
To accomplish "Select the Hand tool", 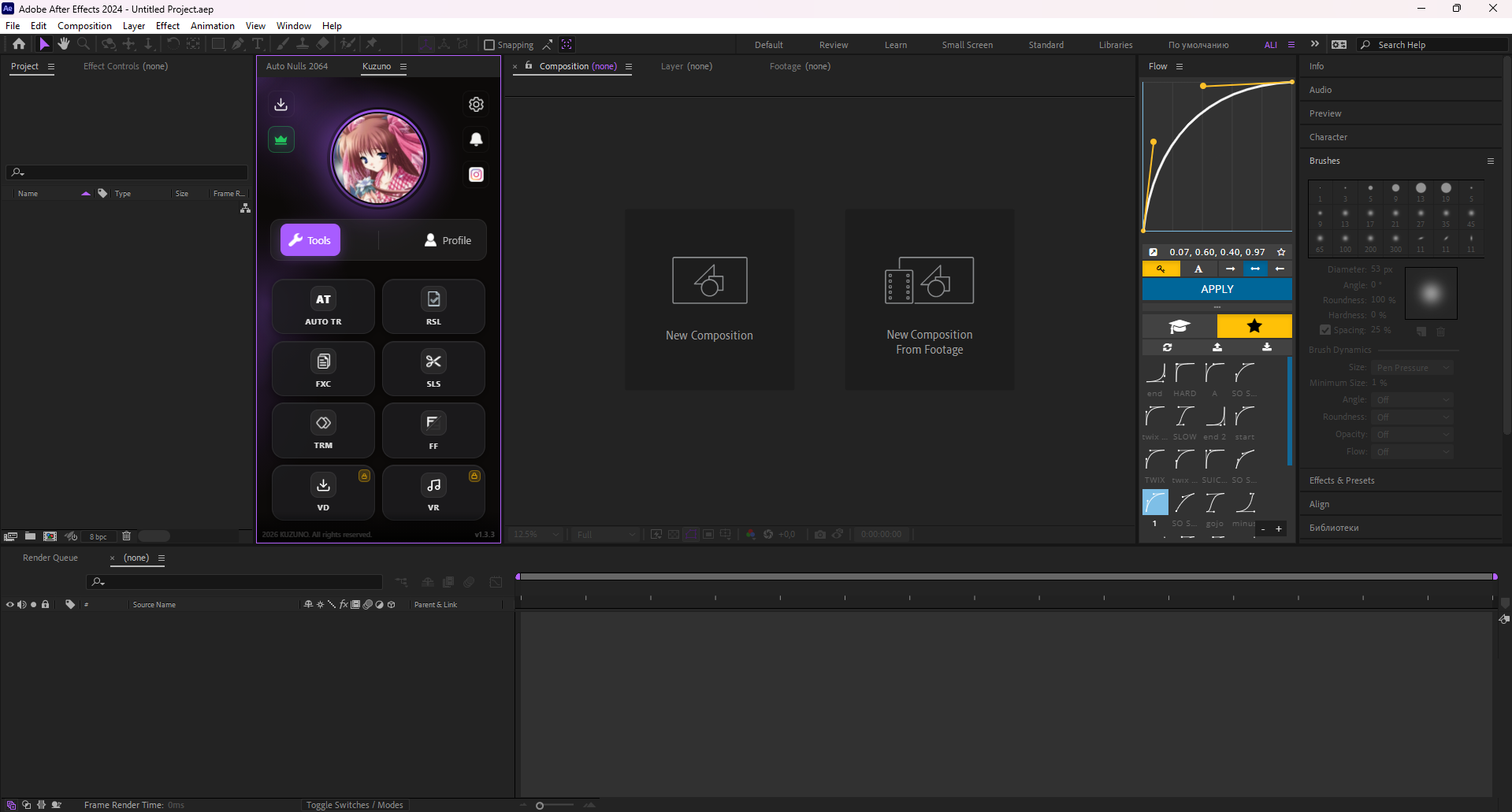I will (64, 44).
